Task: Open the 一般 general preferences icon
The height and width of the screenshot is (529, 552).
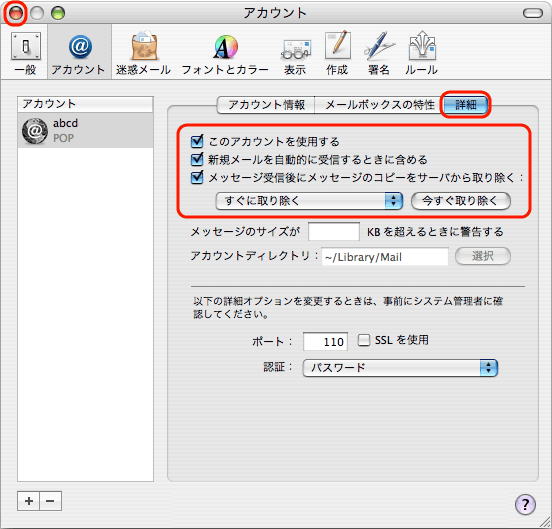Action: click(26, 53)
